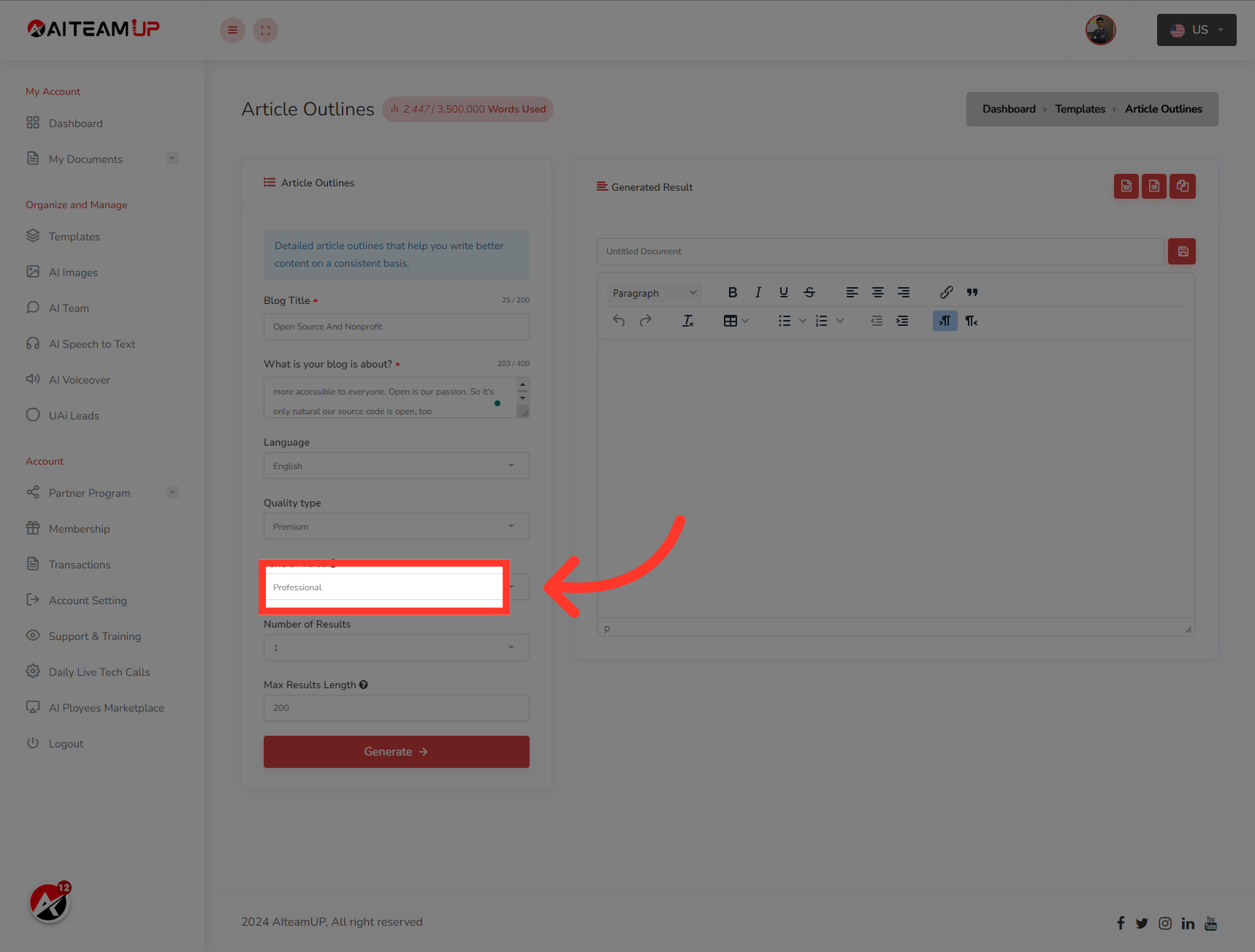This screenshot has width=1255, height=952.
Task: Export result as Word document icon
Action: coord(1126,186)
